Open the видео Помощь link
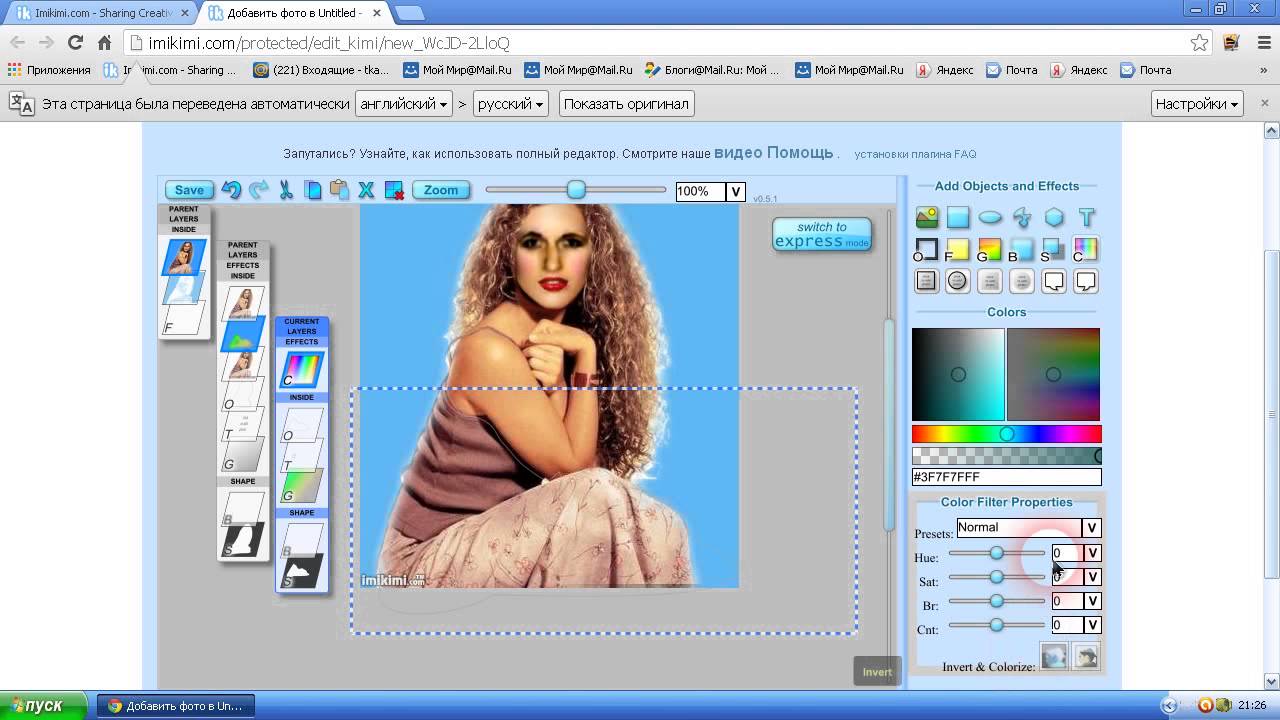The width and height of the screenshot is (1280, 720). [773, 153]
